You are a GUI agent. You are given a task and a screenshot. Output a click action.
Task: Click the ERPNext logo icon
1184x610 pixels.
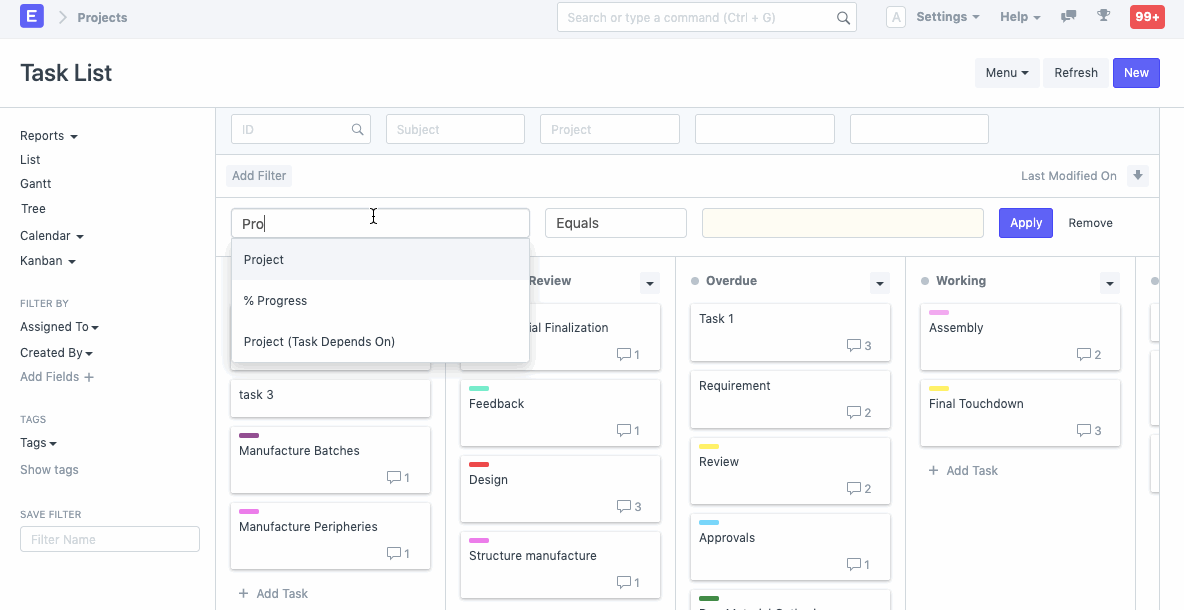click(x=31, y=16)
